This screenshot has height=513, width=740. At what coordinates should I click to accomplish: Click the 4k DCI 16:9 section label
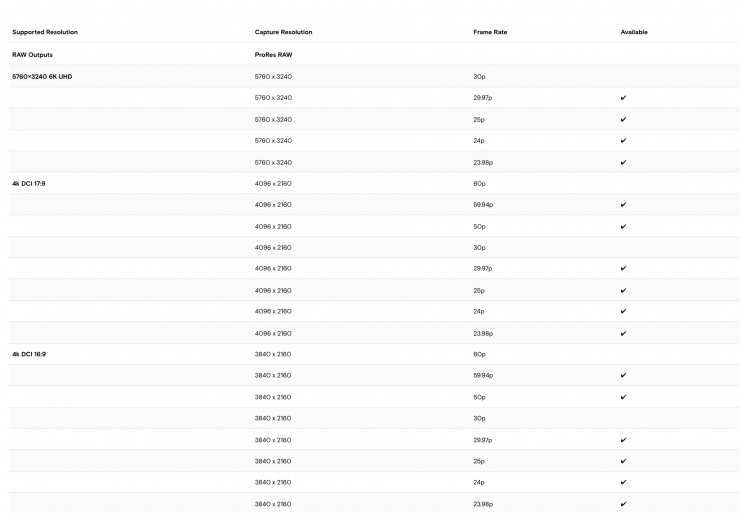(x=29, y=354)
